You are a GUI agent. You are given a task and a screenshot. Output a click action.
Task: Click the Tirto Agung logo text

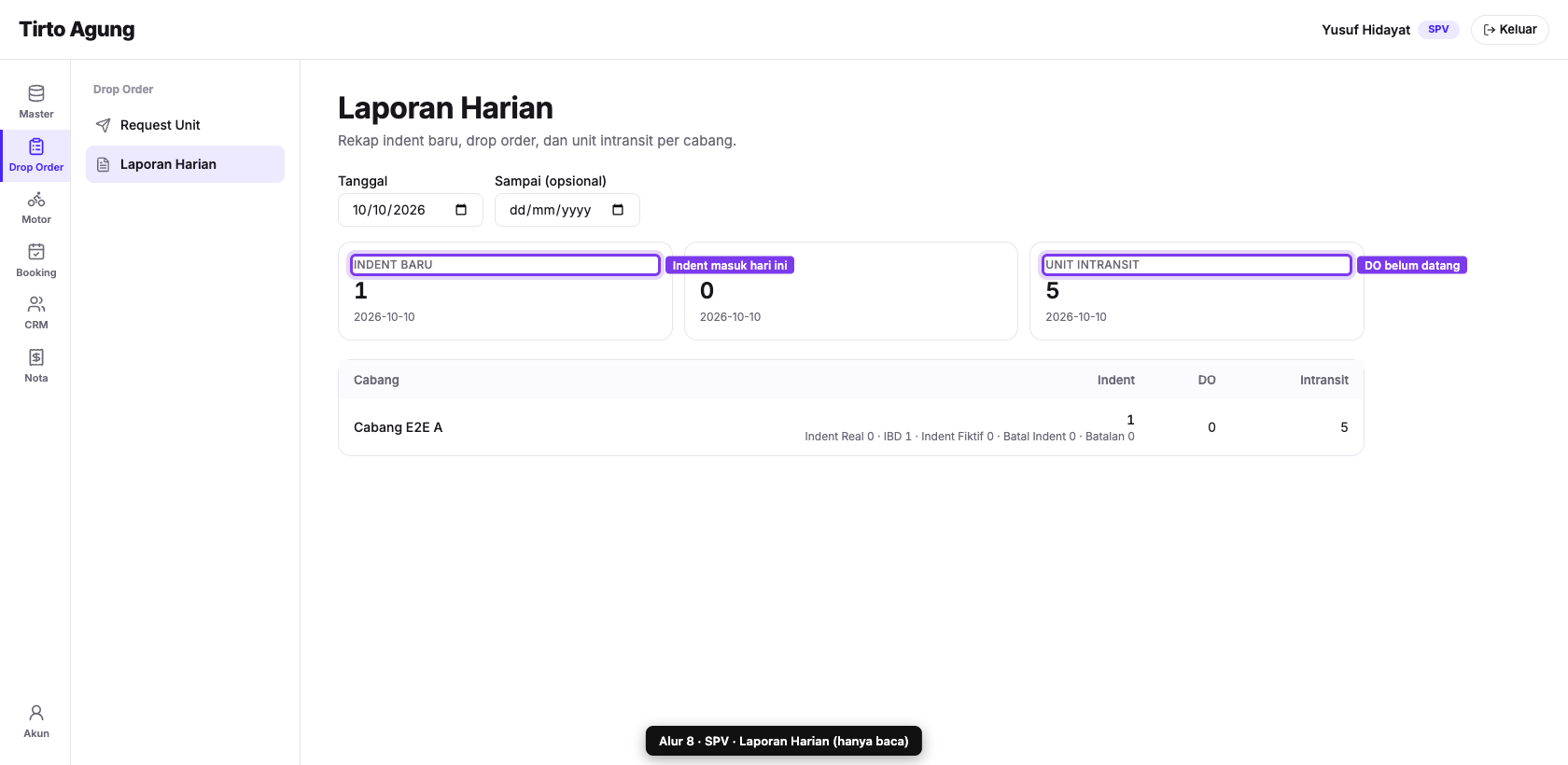click(x=77, y=30)
